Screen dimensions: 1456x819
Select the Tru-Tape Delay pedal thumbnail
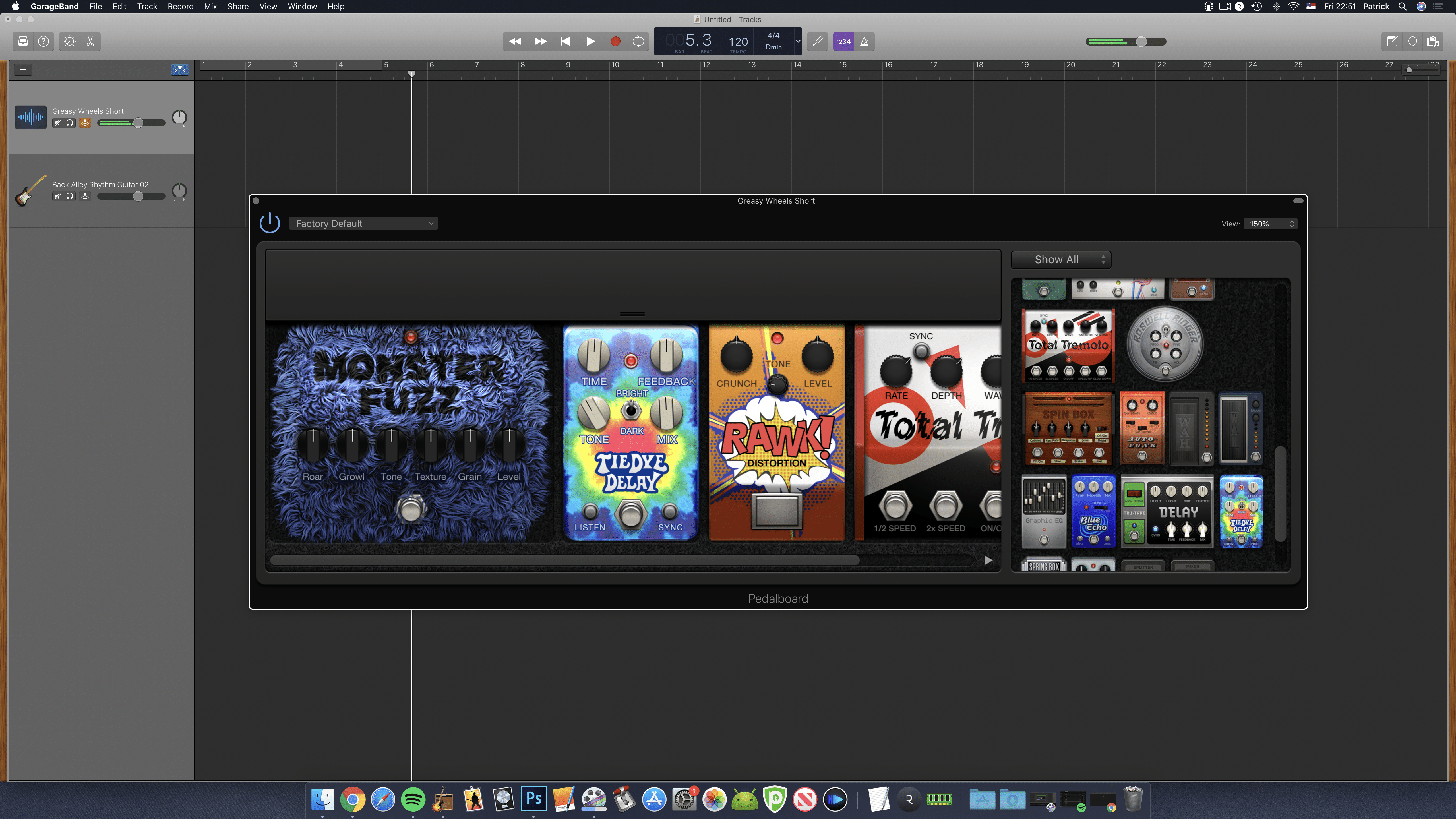click(1167, 511)
